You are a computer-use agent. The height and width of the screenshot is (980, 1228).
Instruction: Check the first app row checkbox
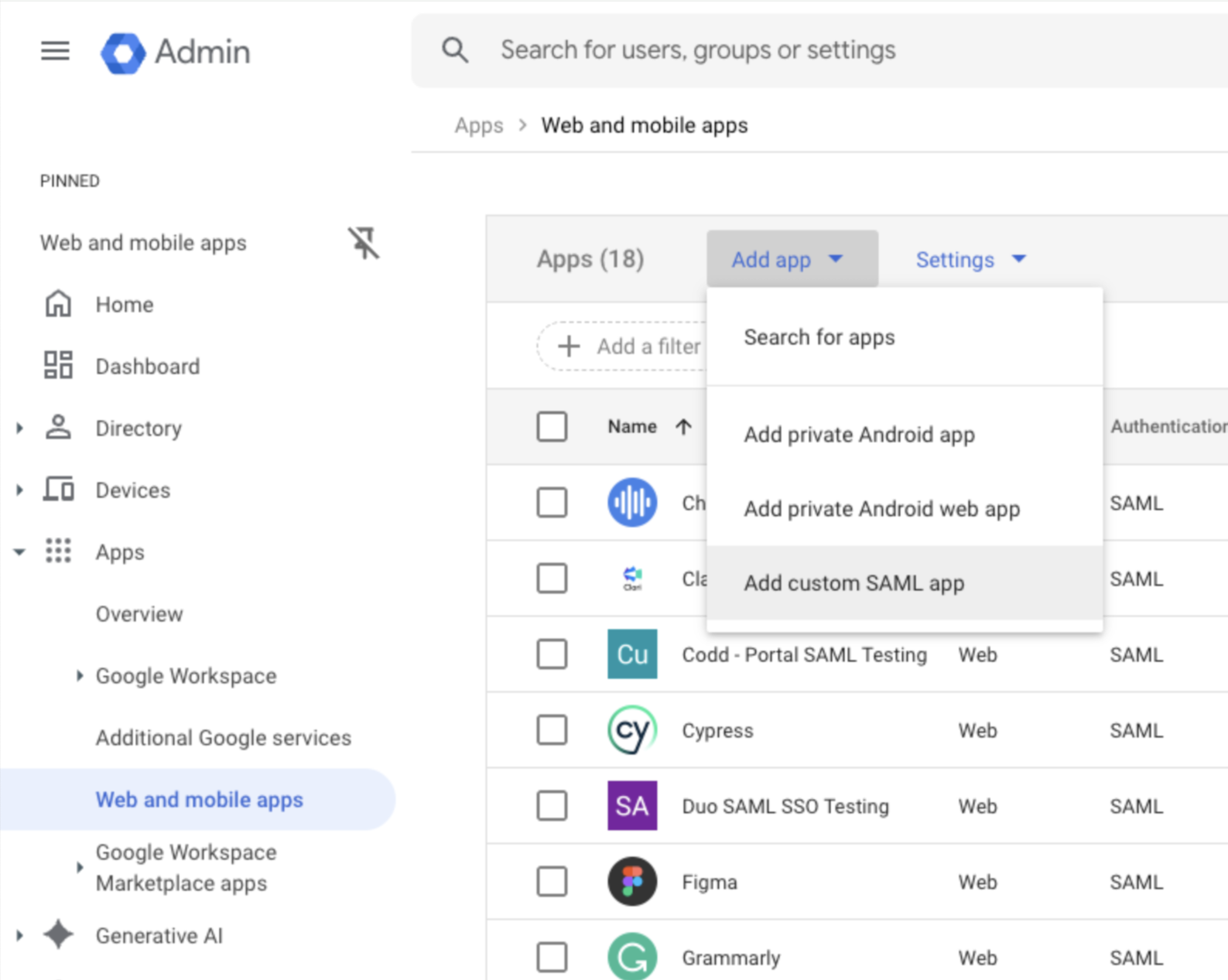[552, 503]
